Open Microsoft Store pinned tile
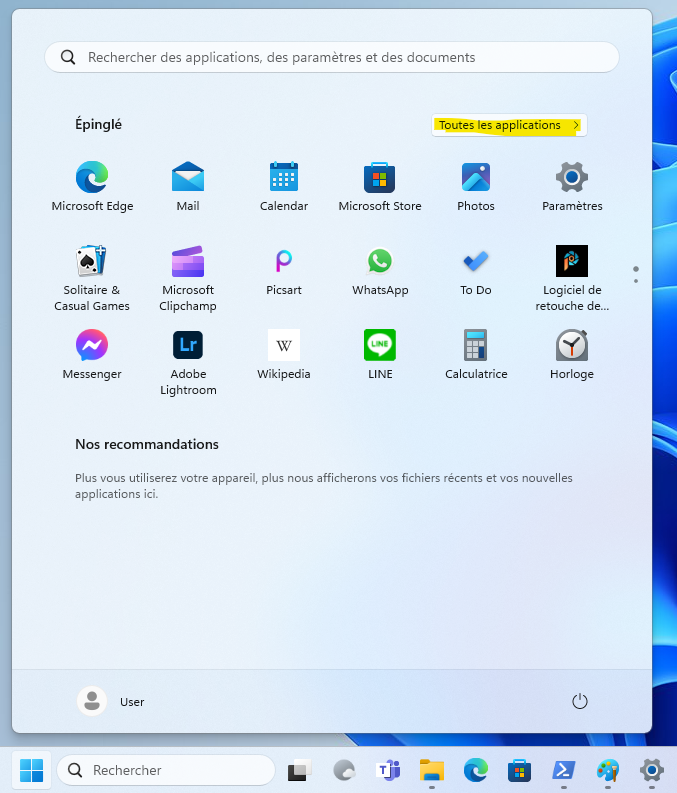 [x=380, y=186]
